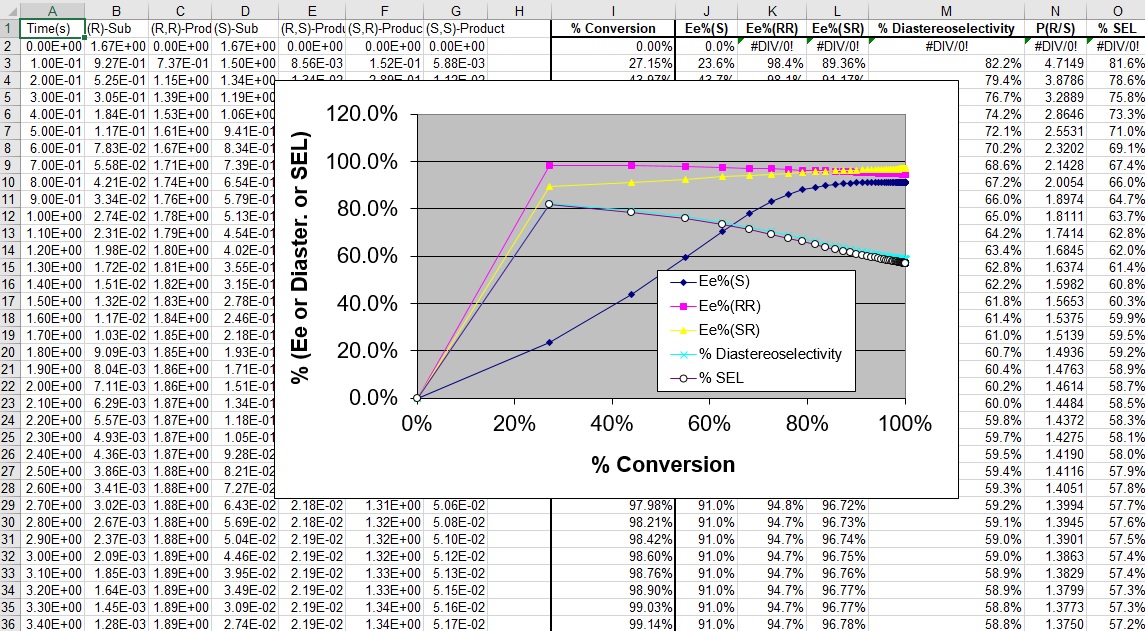The height and width of the screenshot is (631, 1145).
Task: Click the 89.36% cell in column L
Action: (837, 63)
